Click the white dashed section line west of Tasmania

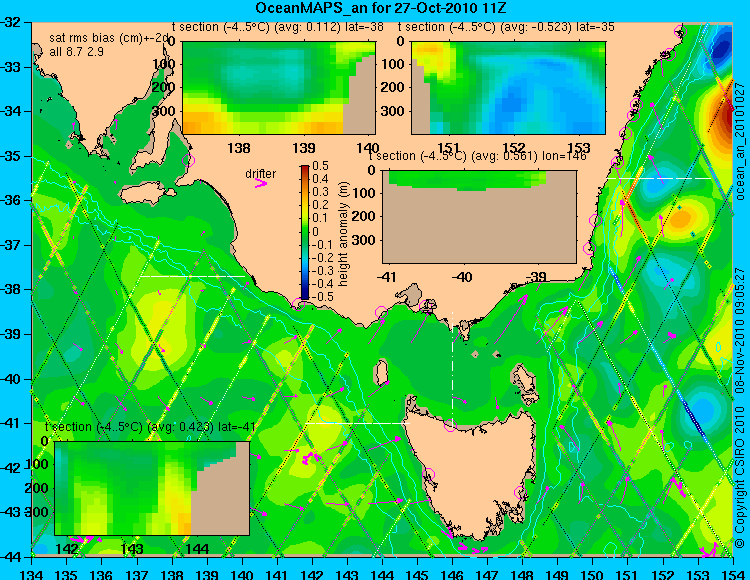pos(357,423)
